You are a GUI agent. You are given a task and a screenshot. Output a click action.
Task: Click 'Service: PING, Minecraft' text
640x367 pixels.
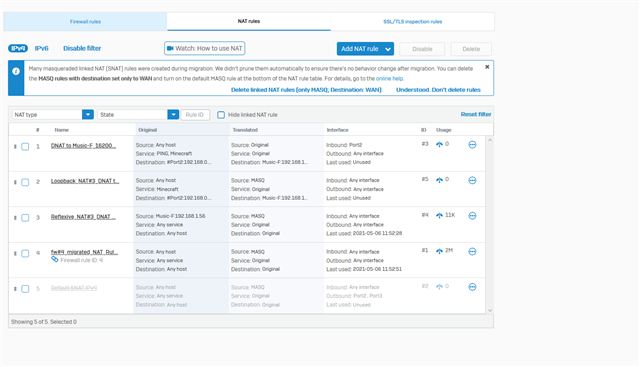(x=164, y=153)
